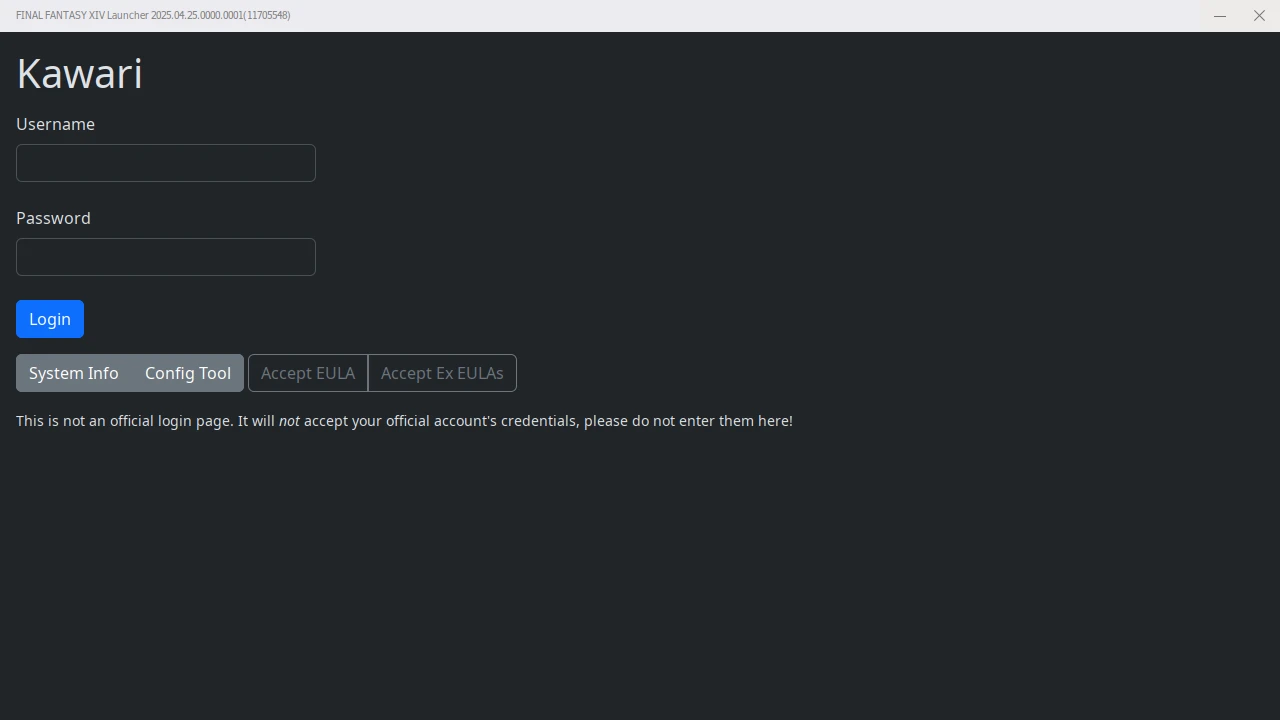The width and height of the screenshot is (1280, 720).
Task: Click the Accept Ex EULAs button
Action: (x=442, y=373)
